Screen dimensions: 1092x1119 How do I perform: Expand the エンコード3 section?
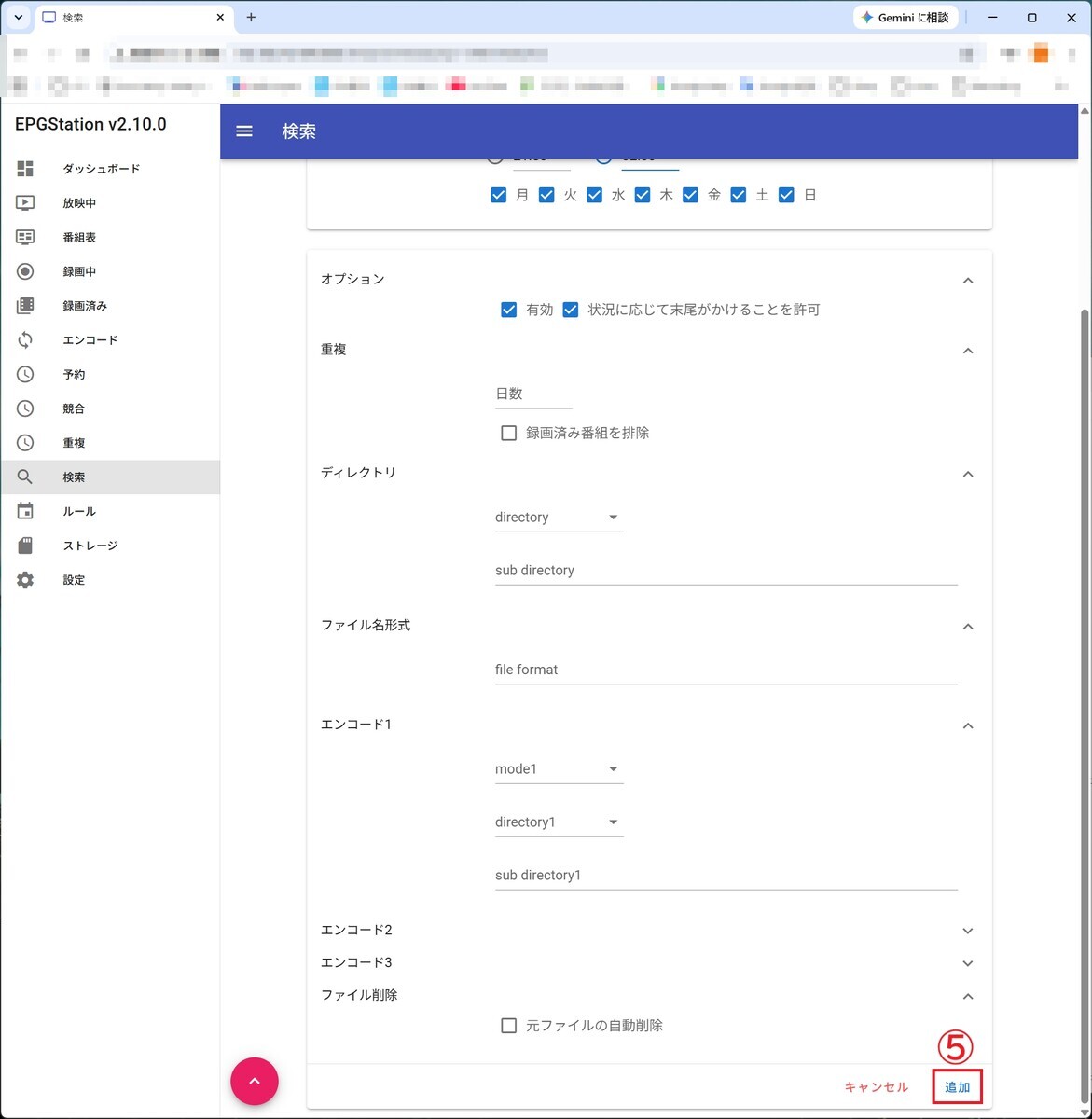pyautogui.click(x=968, y=963)
